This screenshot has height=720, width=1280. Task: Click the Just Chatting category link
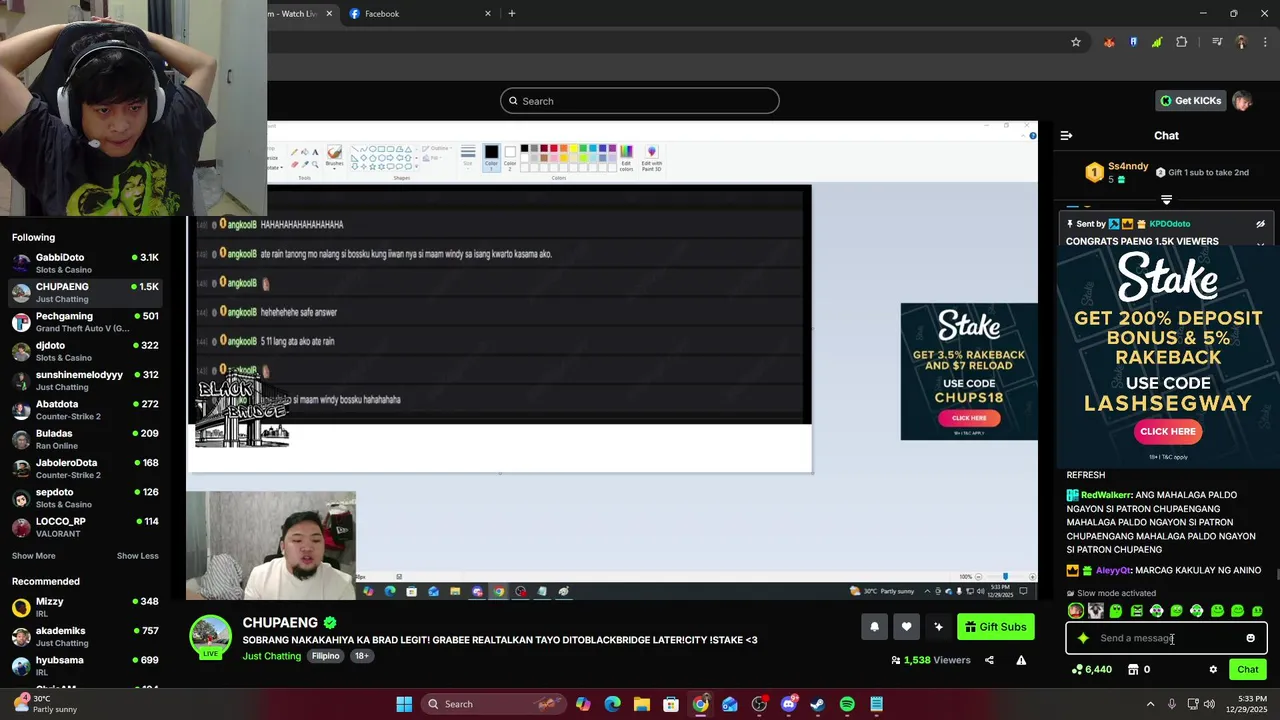(271, 656)
